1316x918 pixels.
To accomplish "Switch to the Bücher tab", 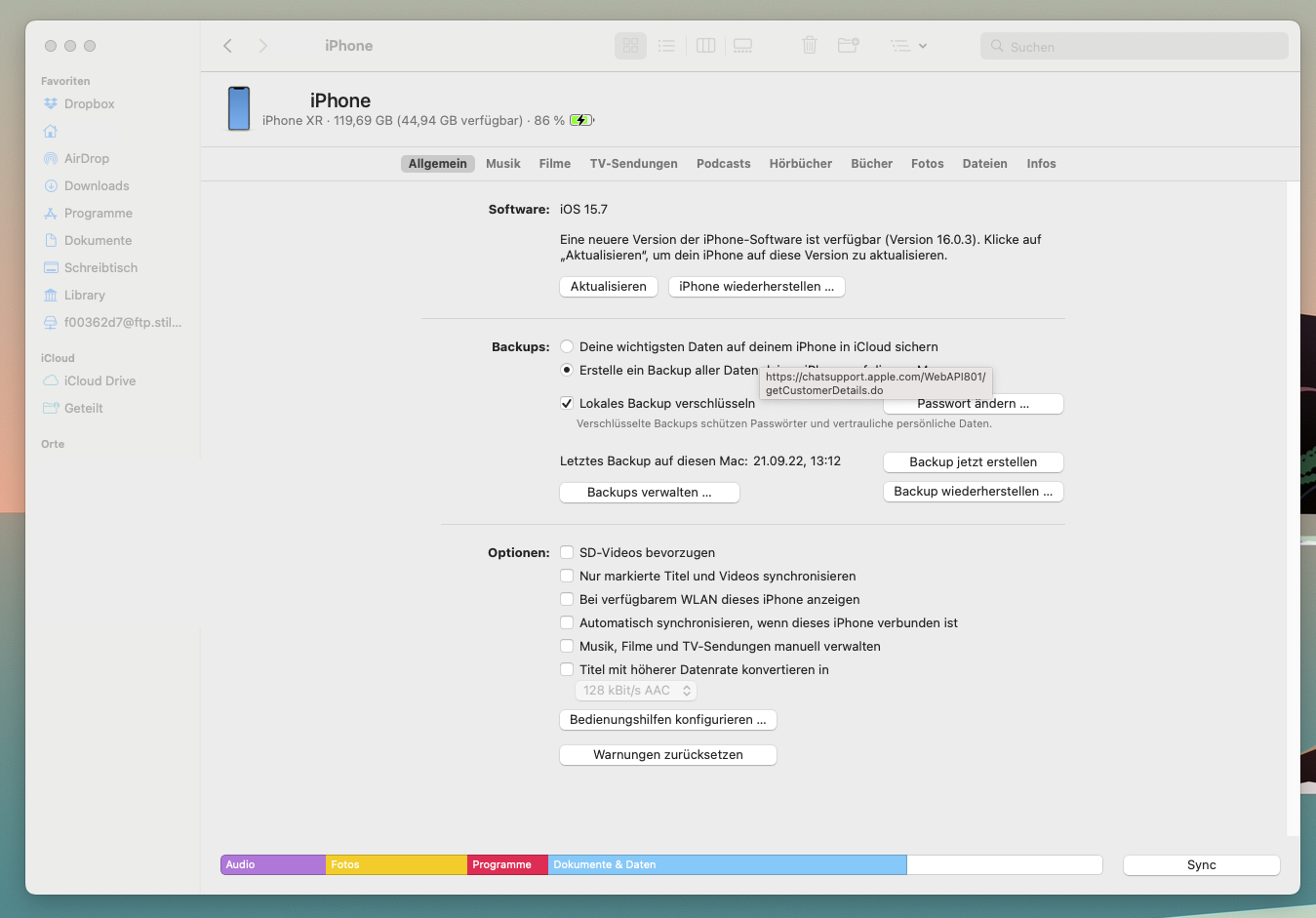I will coord(872,164).
